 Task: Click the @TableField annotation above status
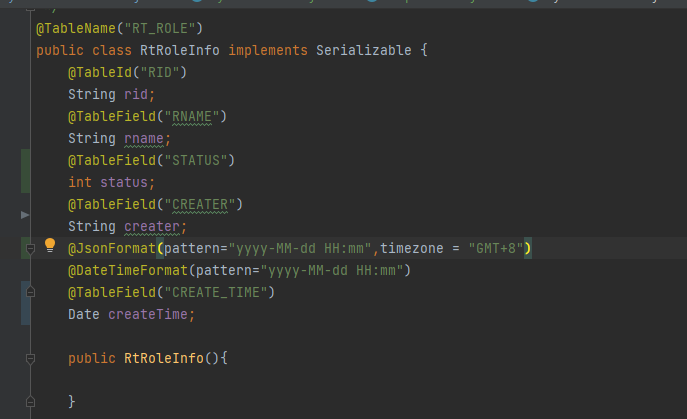112,160
